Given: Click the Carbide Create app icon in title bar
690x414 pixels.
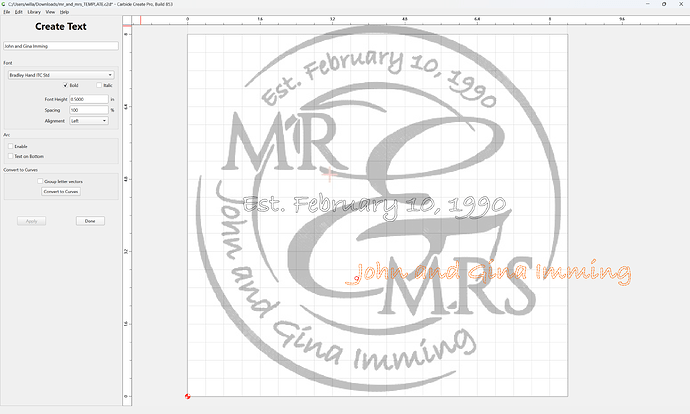Looking at the screenshot, I should click(4, 4).
